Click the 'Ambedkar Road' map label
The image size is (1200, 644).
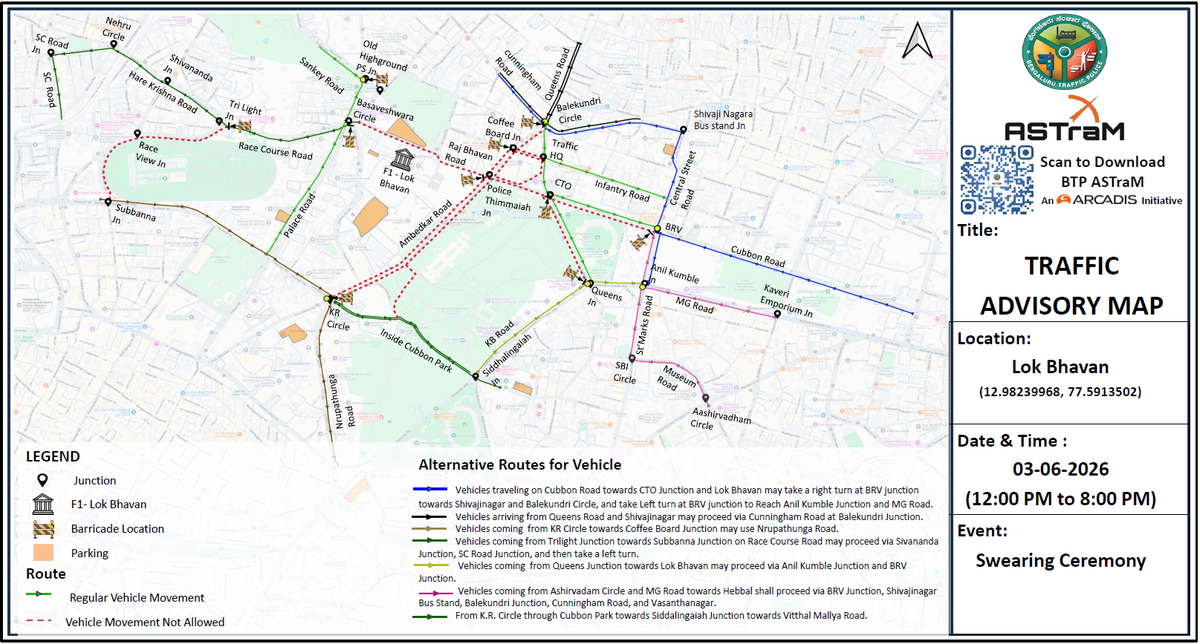point(428,222)
